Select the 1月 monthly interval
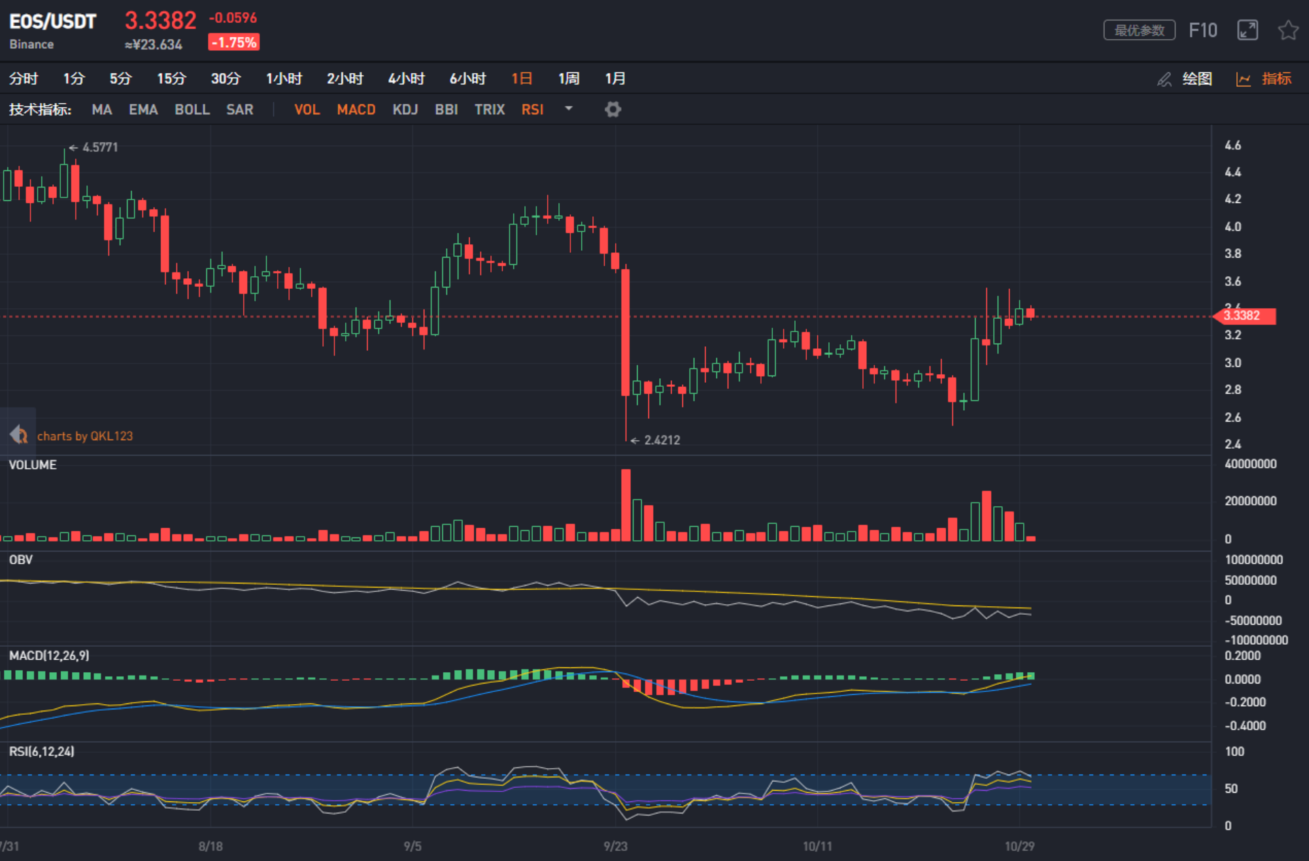 click(616, 79)
